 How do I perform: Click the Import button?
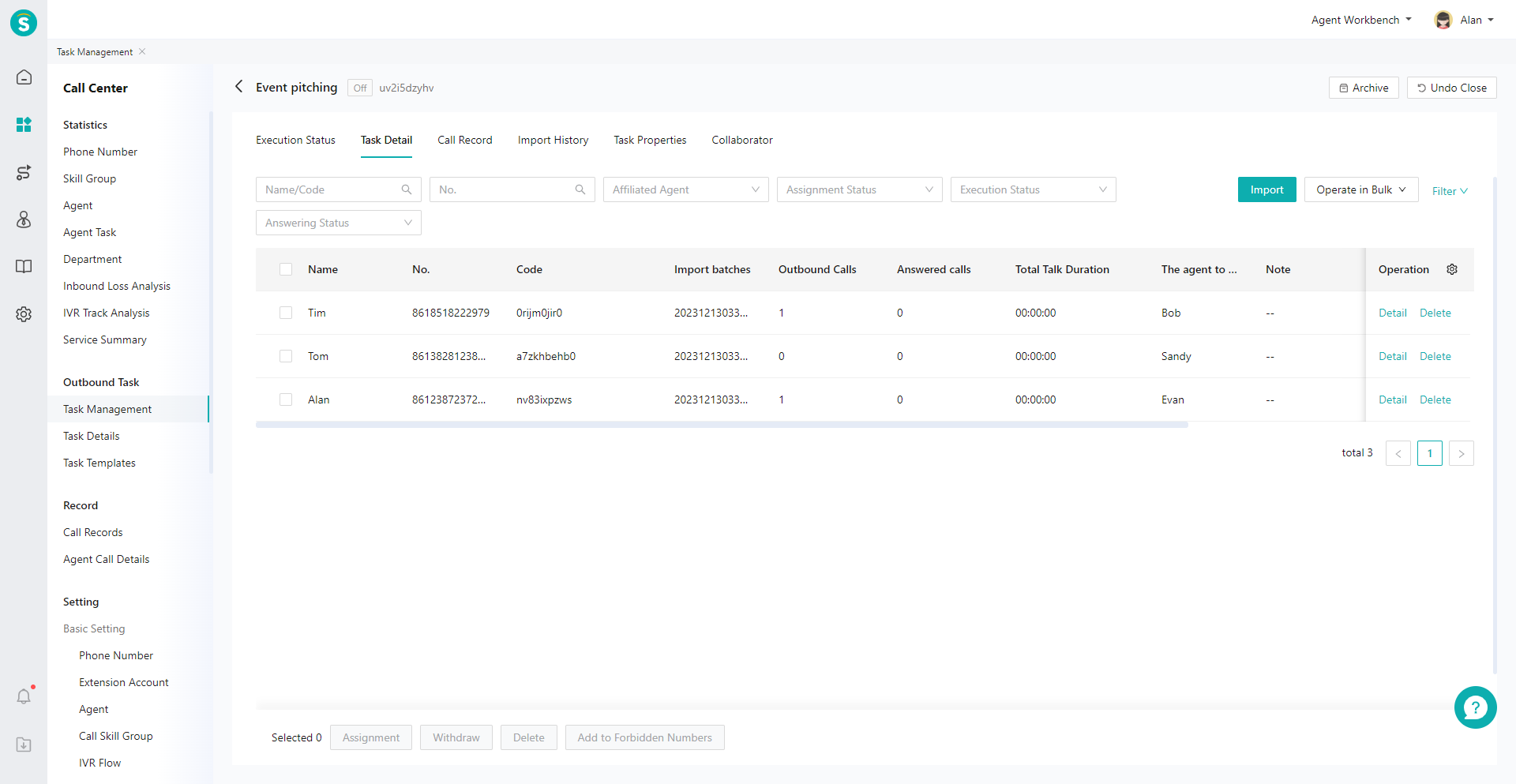pyautogui.click(x=1266, y=189)
